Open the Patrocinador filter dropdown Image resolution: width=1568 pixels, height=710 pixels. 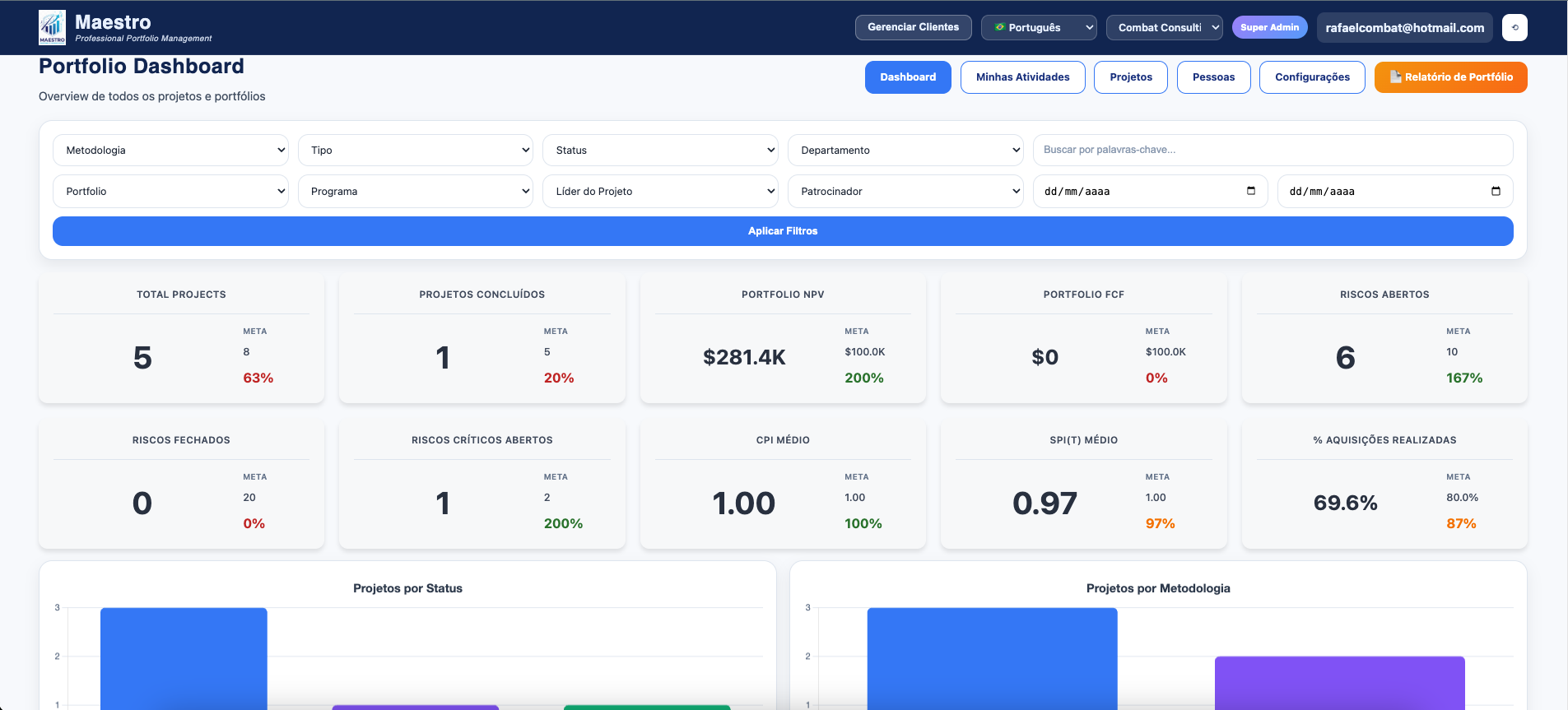[x=905, y=192]
